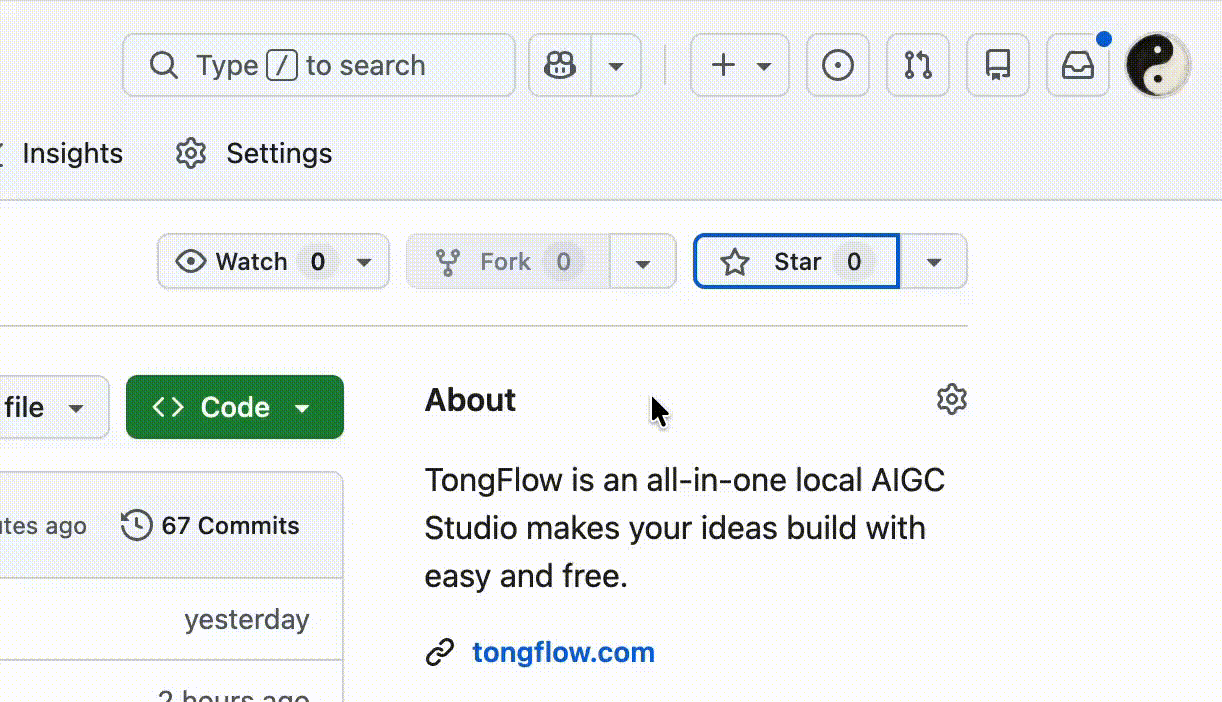Open Pull requests icon in header
This screenshot has width=1222, height=702.
(x=918, y=66)
